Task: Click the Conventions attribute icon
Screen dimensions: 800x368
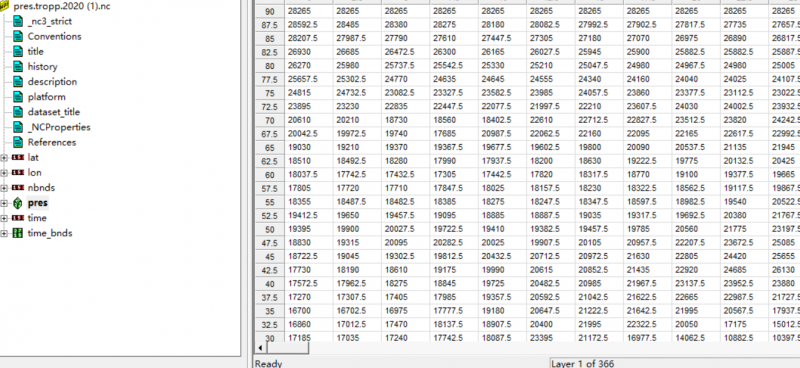Action: [x=18, y=36]
